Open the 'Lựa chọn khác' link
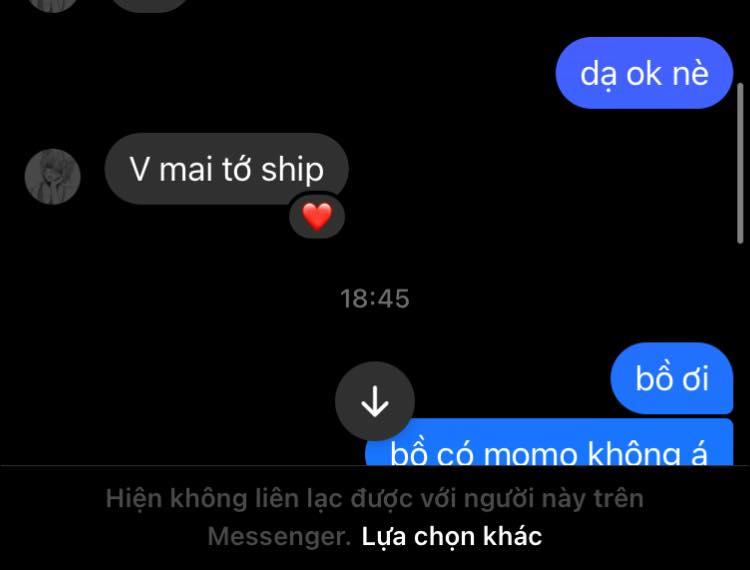Viewport: 750px width, 570px height. pyautogui.click(x=452, y=536)
